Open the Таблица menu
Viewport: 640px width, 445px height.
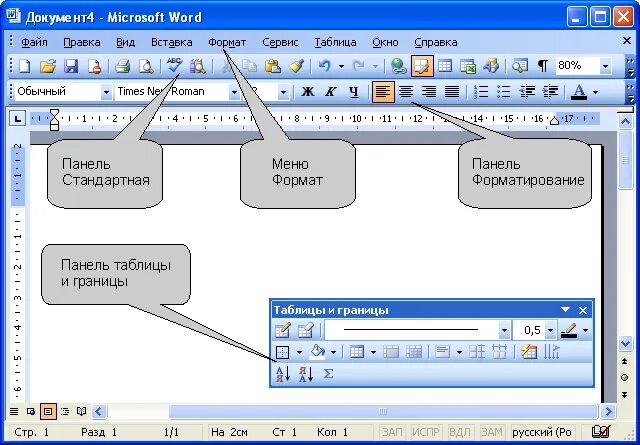pyautogui.click(x=335, y=42)
